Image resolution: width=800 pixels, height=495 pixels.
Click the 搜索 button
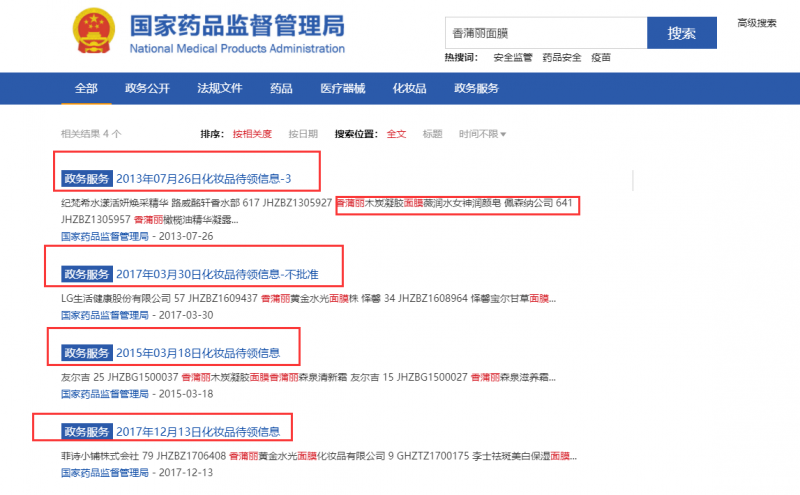[682, 33]
